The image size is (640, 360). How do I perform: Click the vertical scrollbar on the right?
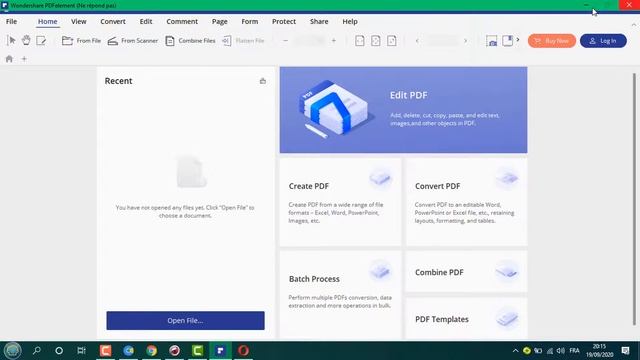[634, 199]
